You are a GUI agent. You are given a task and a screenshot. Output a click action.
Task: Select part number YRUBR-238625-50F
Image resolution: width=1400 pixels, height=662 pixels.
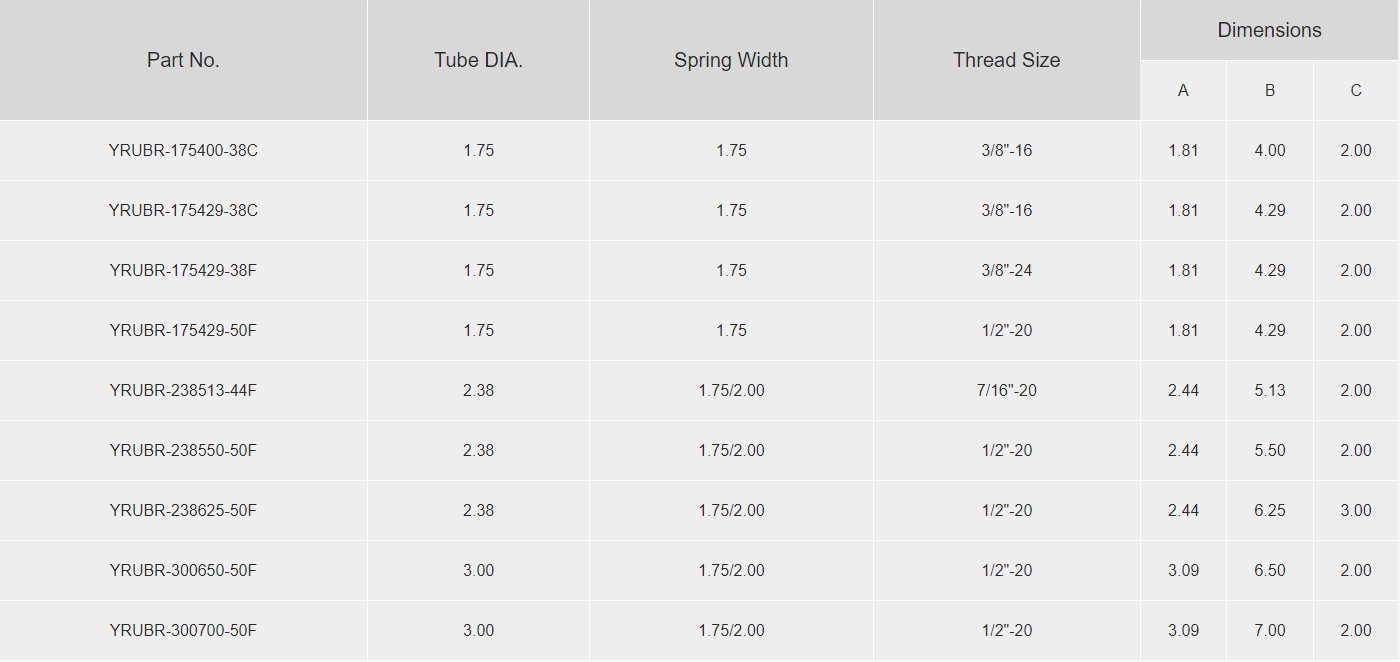coord(183,510)
